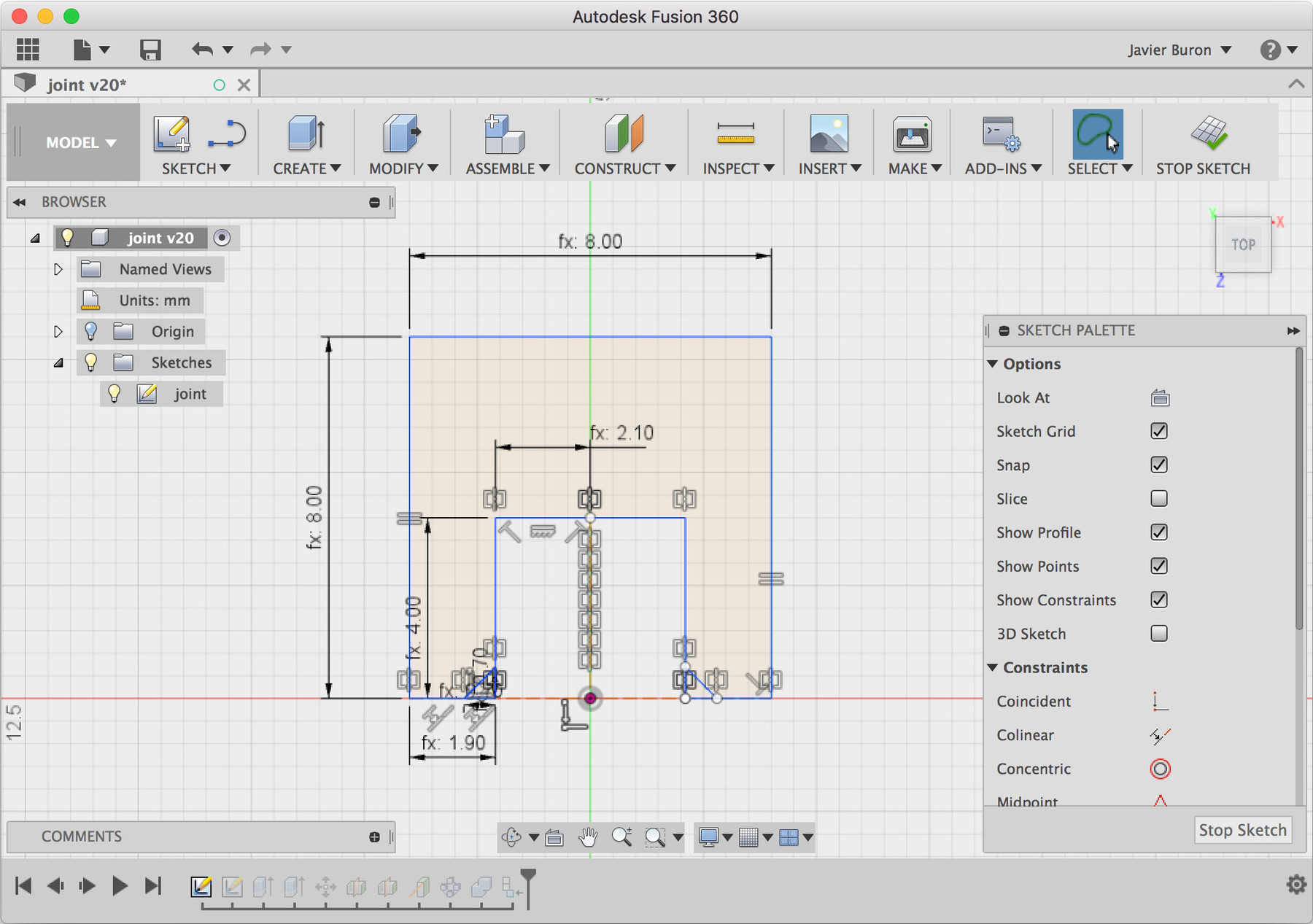
Task: Open the Help question mark icon
Action: pyautogui.click(x=1270, y=50)
